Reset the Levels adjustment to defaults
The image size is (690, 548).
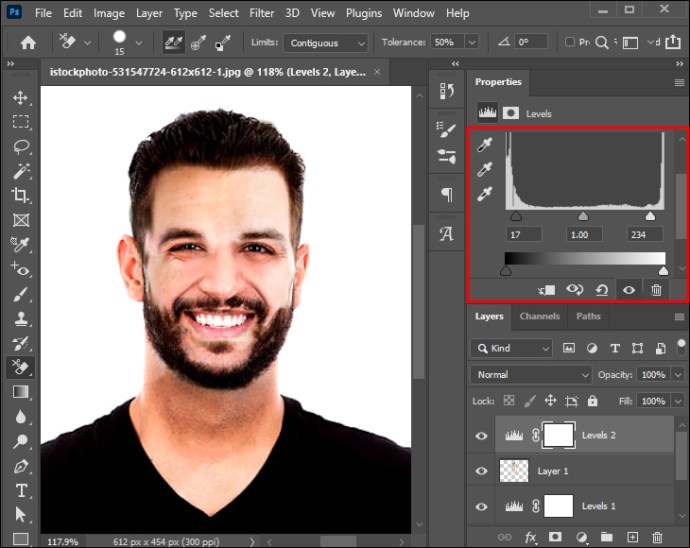click(602, 289)
